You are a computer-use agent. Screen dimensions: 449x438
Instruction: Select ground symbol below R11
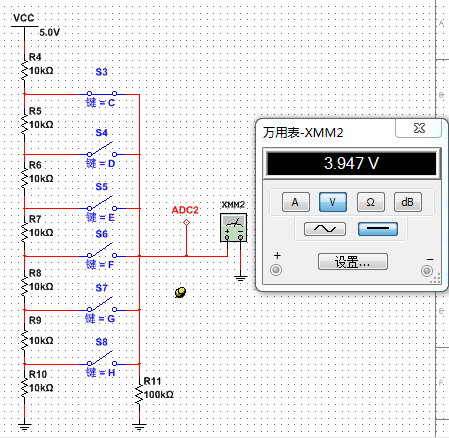coord(139,427)
